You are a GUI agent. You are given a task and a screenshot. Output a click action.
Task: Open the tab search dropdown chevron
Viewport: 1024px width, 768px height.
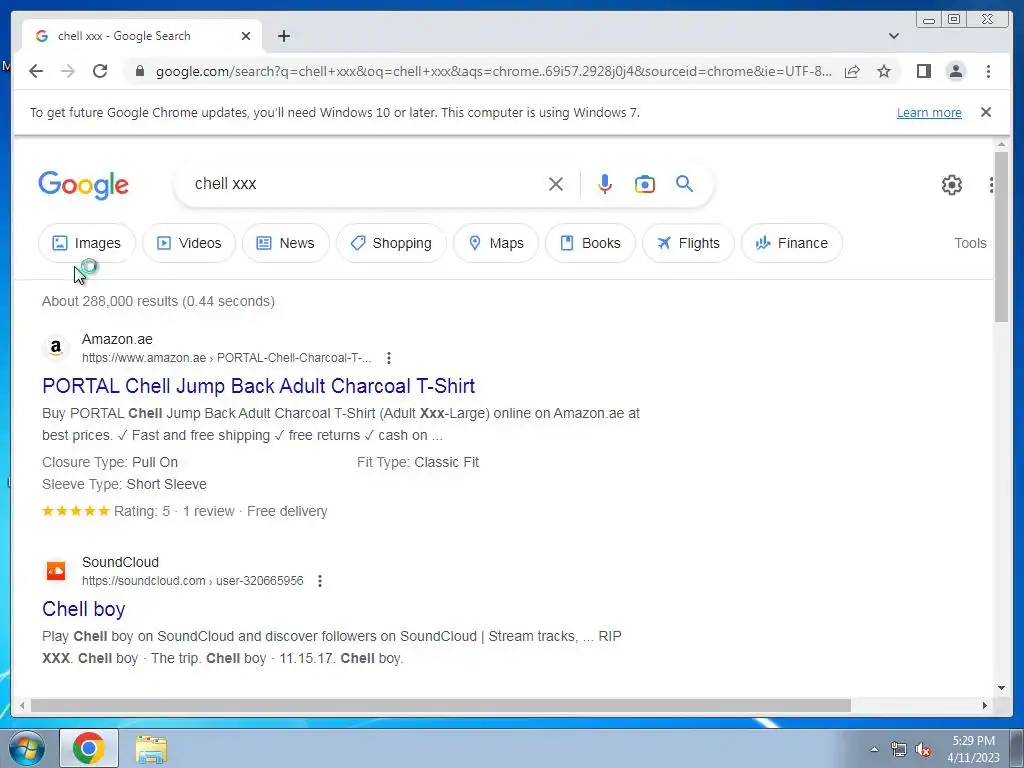(x=893, y=36)
